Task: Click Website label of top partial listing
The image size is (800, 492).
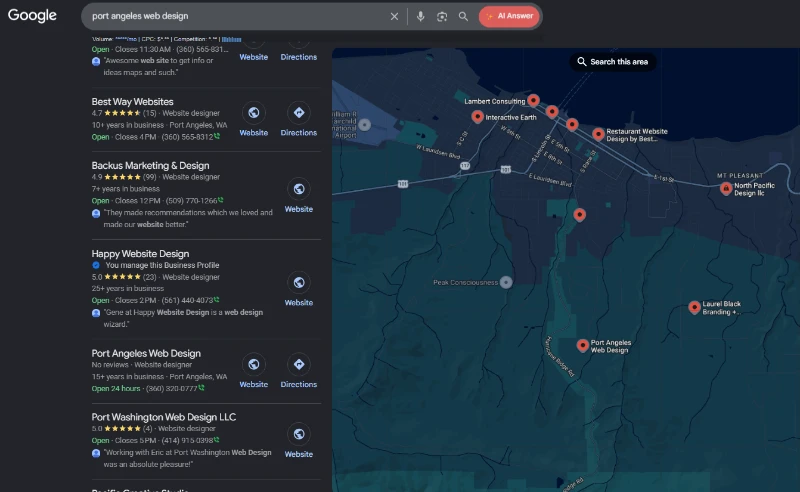Action: pyautogui.click(x=254, y=57)
